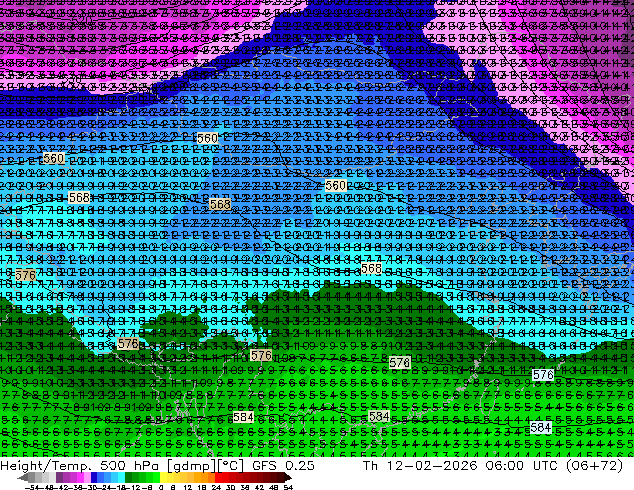Image resolution: width=634 pixels, height=490 pixels.
Task: Click the leftmost 576 contour label
Action: pyautogui.click(x=25, y=275)
